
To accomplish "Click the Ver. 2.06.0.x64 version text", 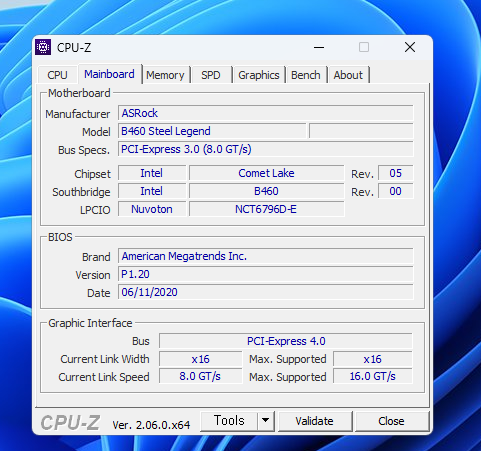I will coord(151,425).
